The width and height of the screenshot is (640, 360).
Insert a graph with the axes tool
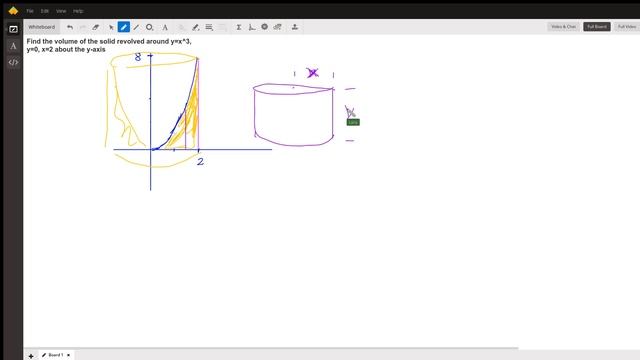(252, 27)
